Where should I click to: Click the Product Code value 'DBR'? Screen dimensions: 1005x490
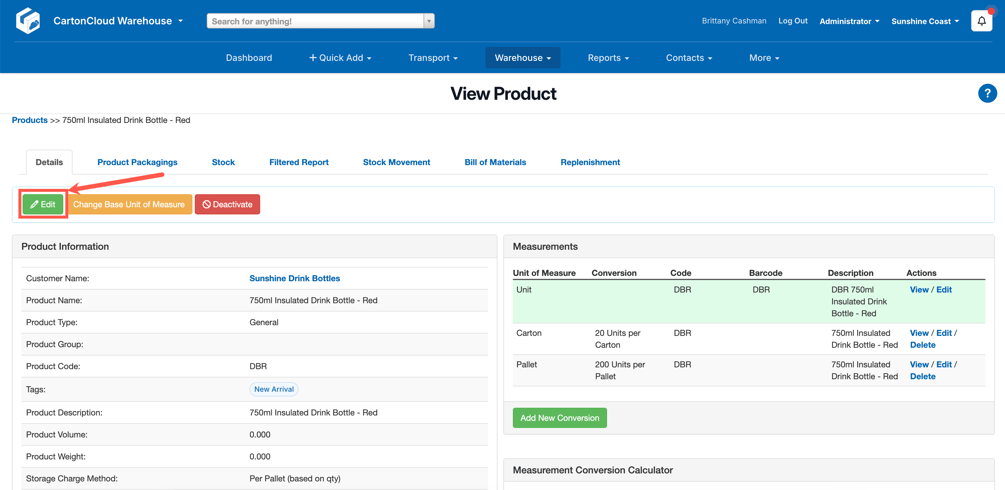coord(258,366)
